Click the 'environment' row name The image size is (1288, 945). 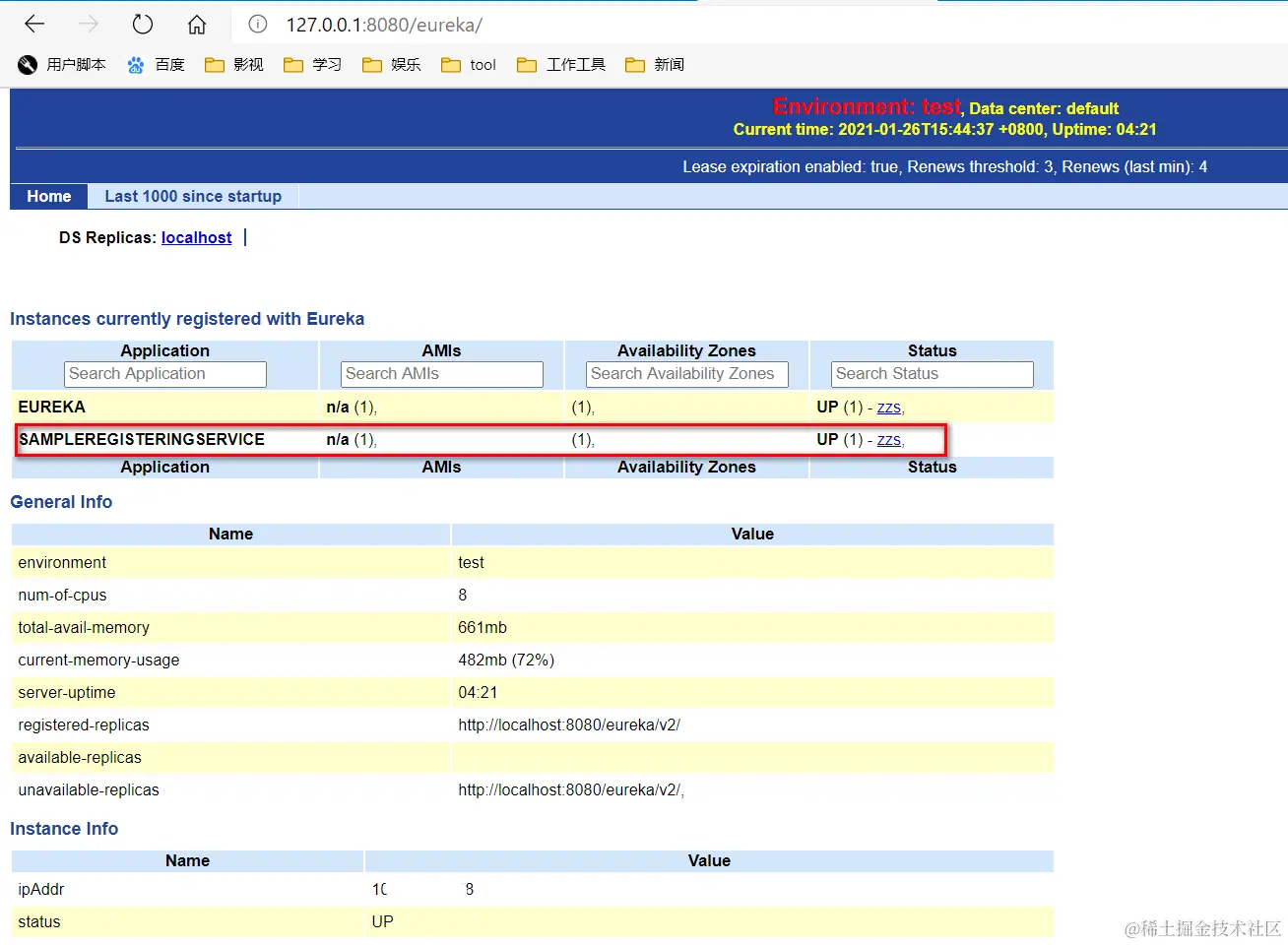point(62,562)
